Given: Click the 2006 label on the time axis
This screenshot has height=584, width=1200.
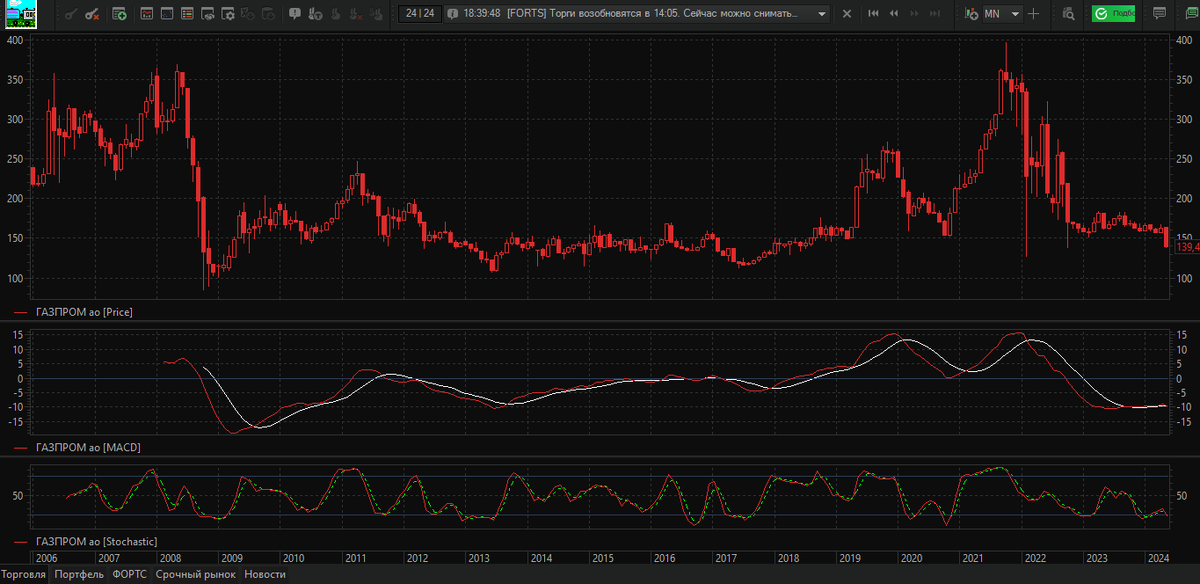Looking at the screenshot, I should tap(46, 558).
